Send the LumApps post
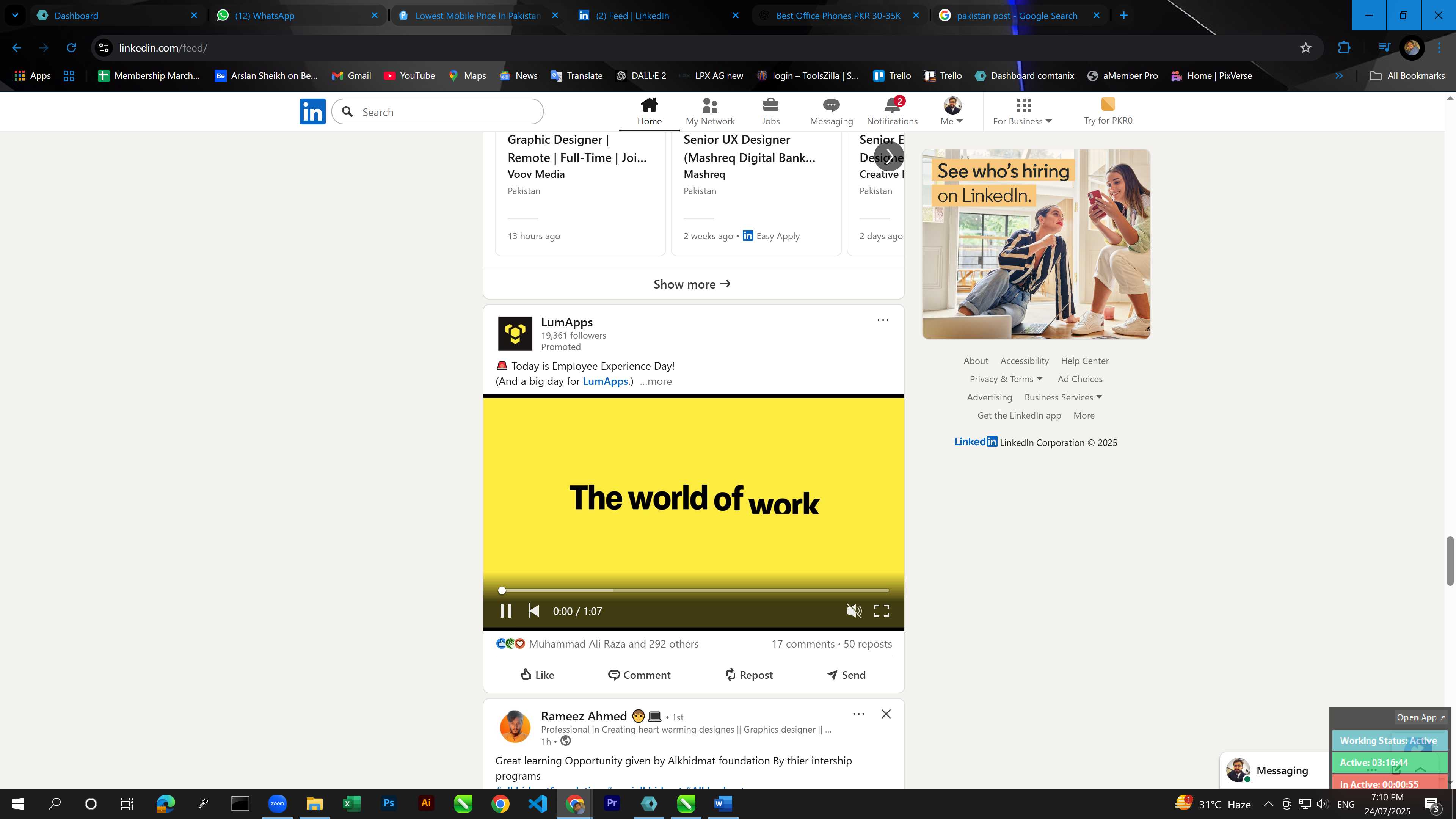This screenshot has height=819, width=1456. pyautogui.click(x=846, y=675)
